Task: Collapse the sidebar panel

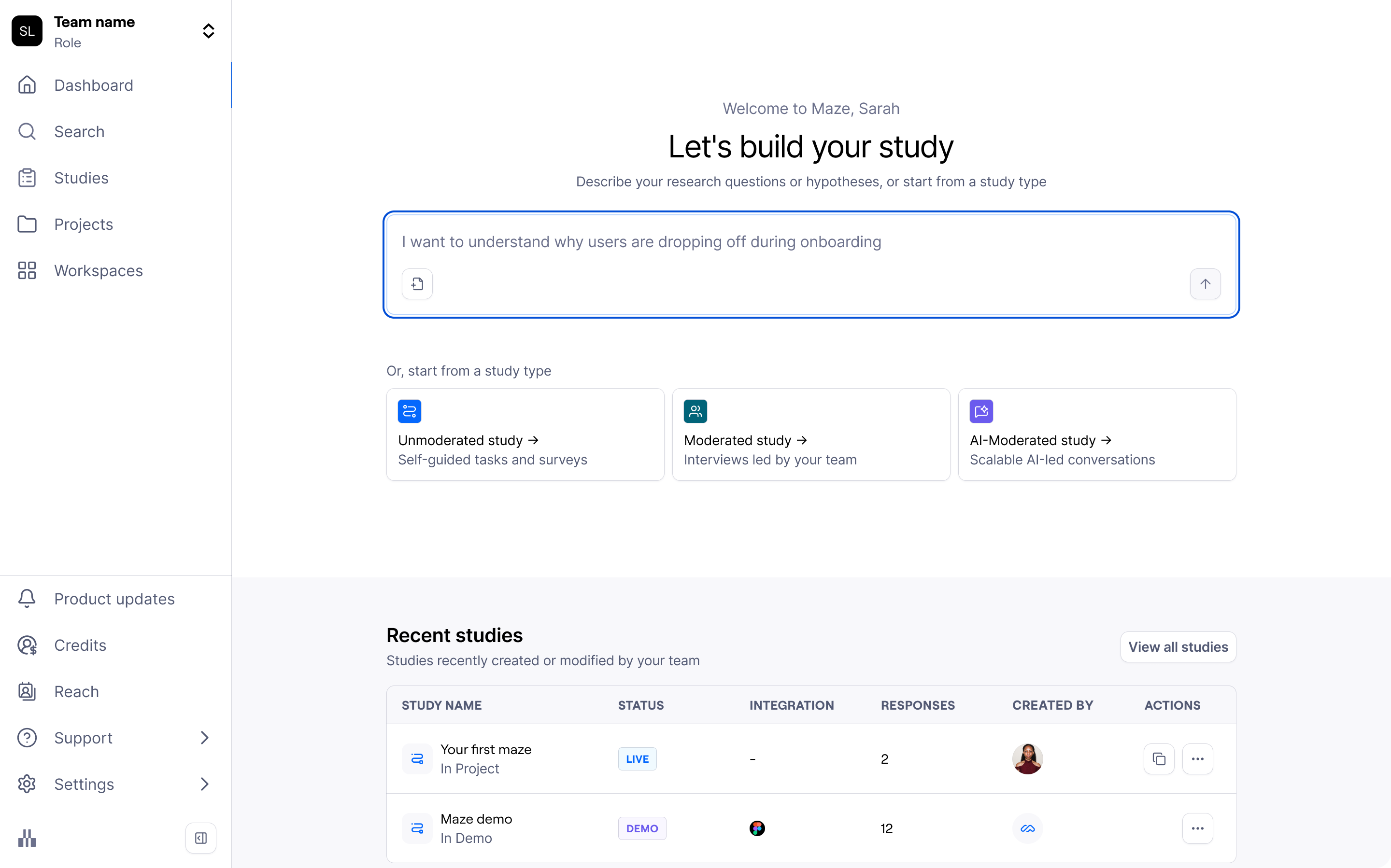Action: coord(201,838)
